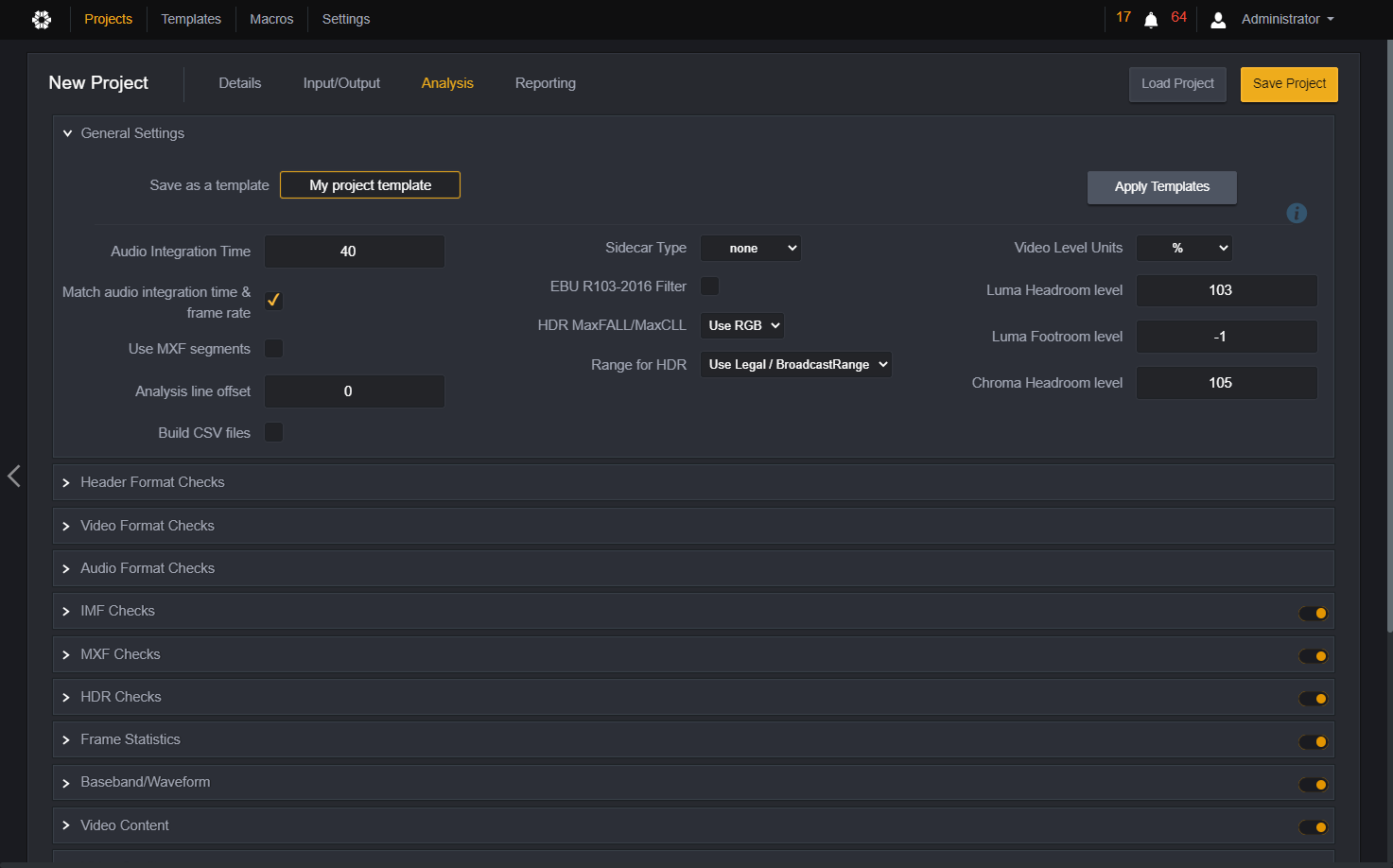Screen dimensions: 1393x868
Task: Click the Load Project button
Action: 1177,84
